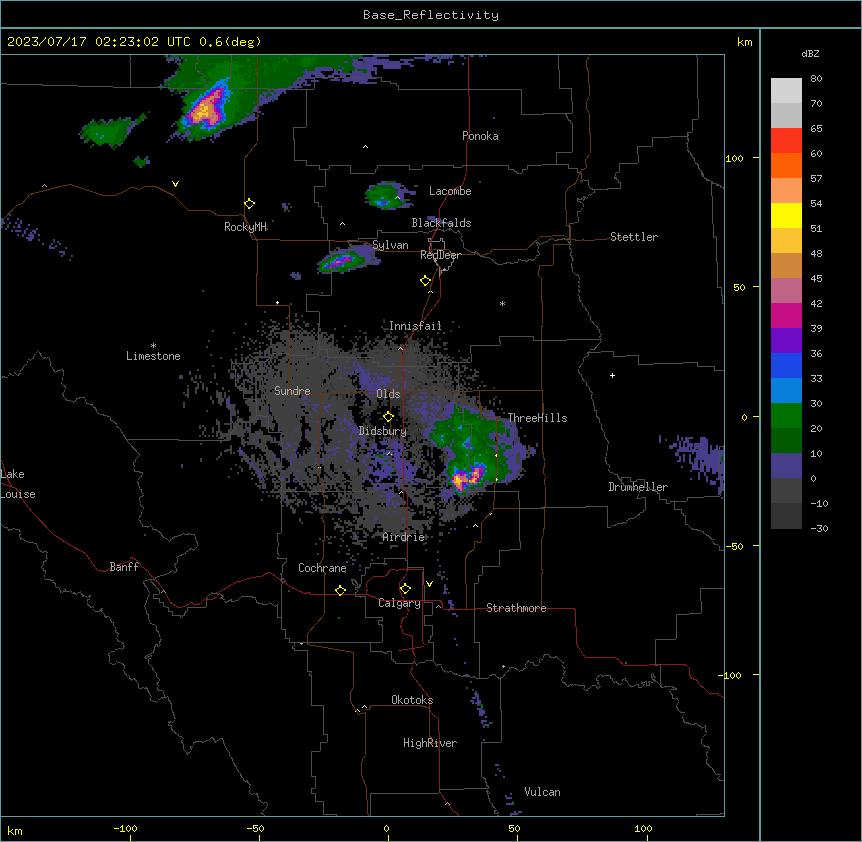Click the Banff label

click(x=124, y=567)
